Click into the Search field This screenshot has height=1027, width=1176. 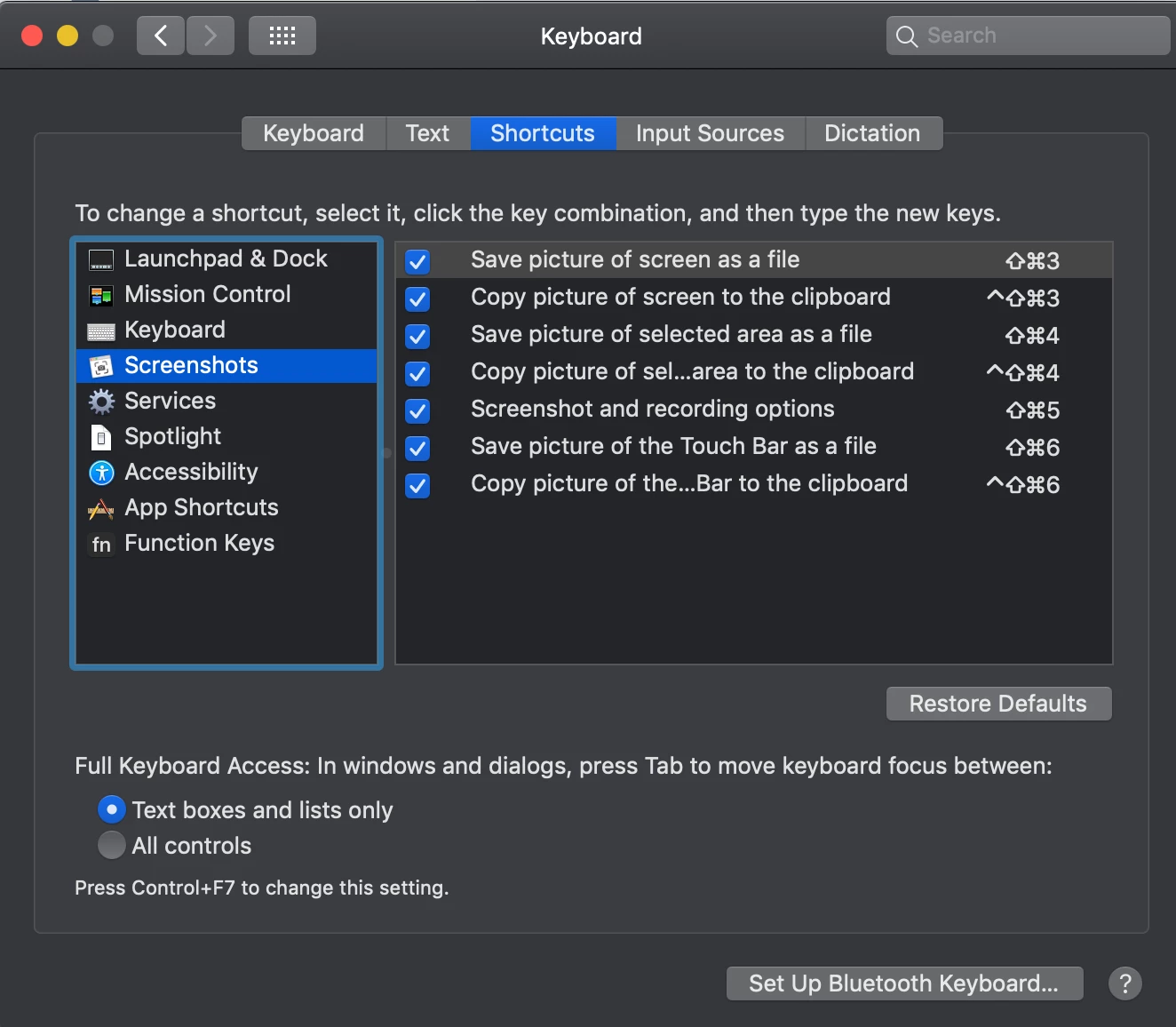pyautogui.click(x=1028, y=36)
